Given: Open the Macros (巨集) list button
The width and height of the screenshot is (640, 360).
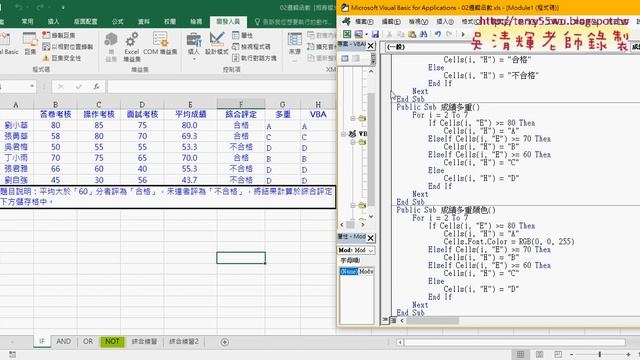Looking at the screenshot, I should (x=30, y=44).
